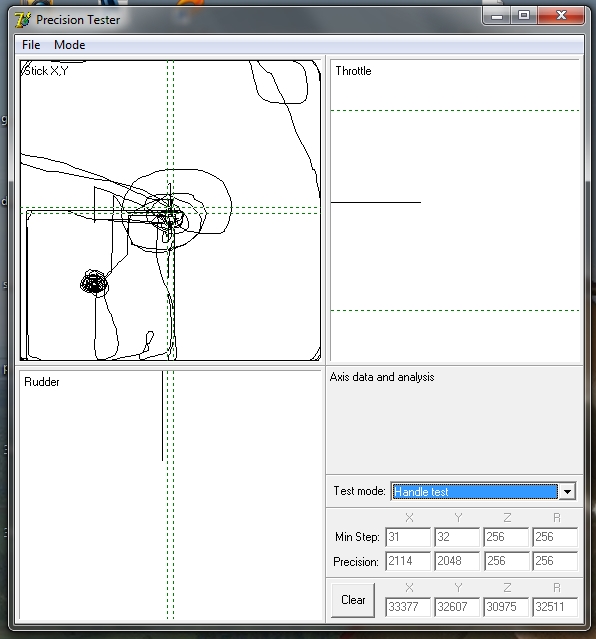The image size is (596, 639).
Task: Open the File menu
Action: click(31, 45)
